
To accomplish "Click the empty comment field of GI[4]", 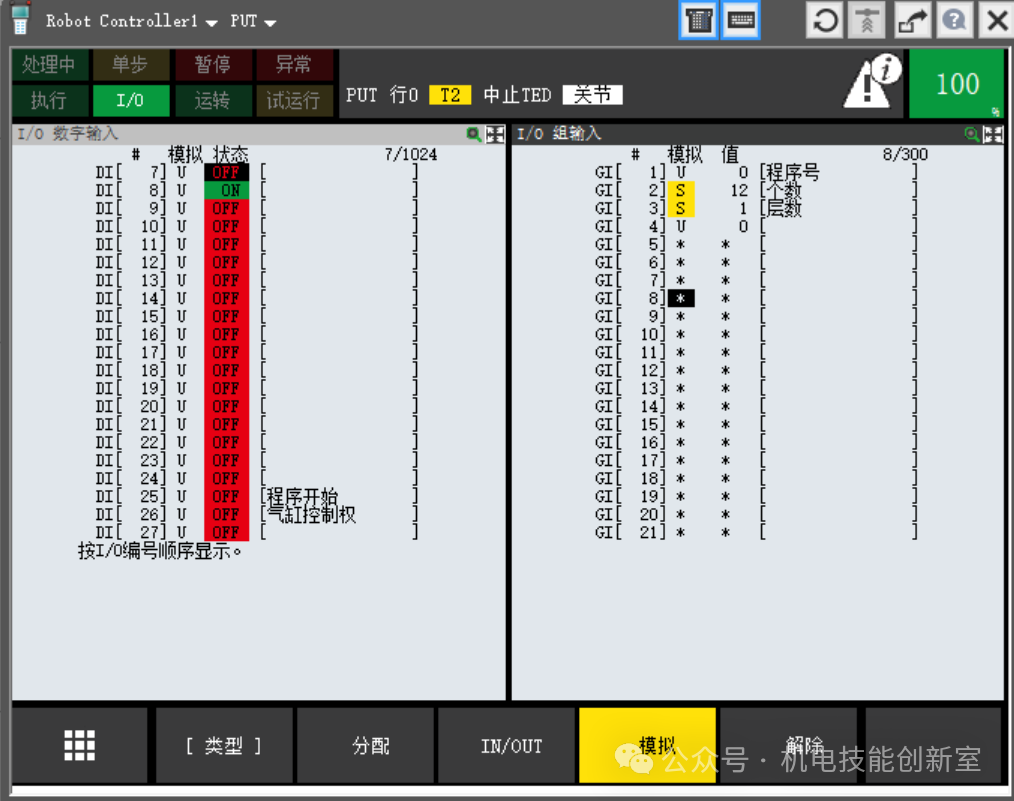I will coord(839,227).
